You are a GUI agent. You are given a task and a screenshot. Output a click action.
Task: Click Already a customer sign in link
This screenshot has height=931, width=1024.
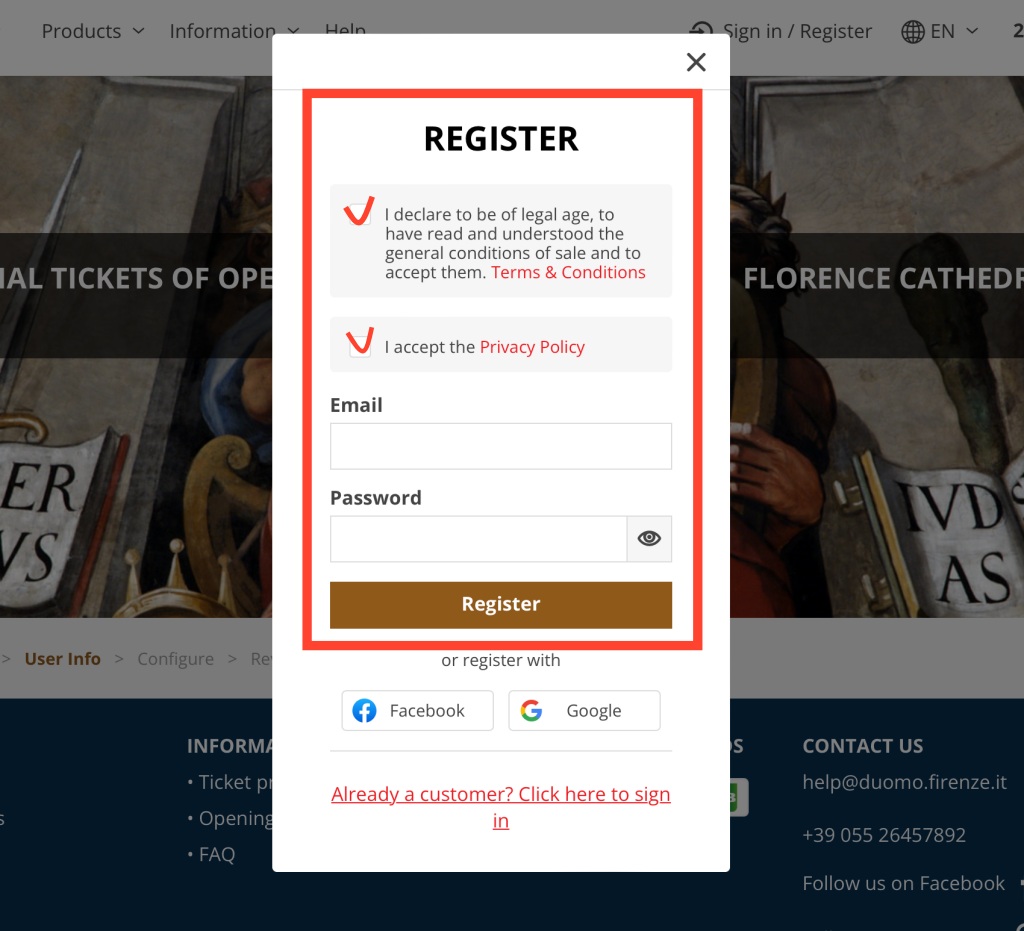[x=500, y=807]
